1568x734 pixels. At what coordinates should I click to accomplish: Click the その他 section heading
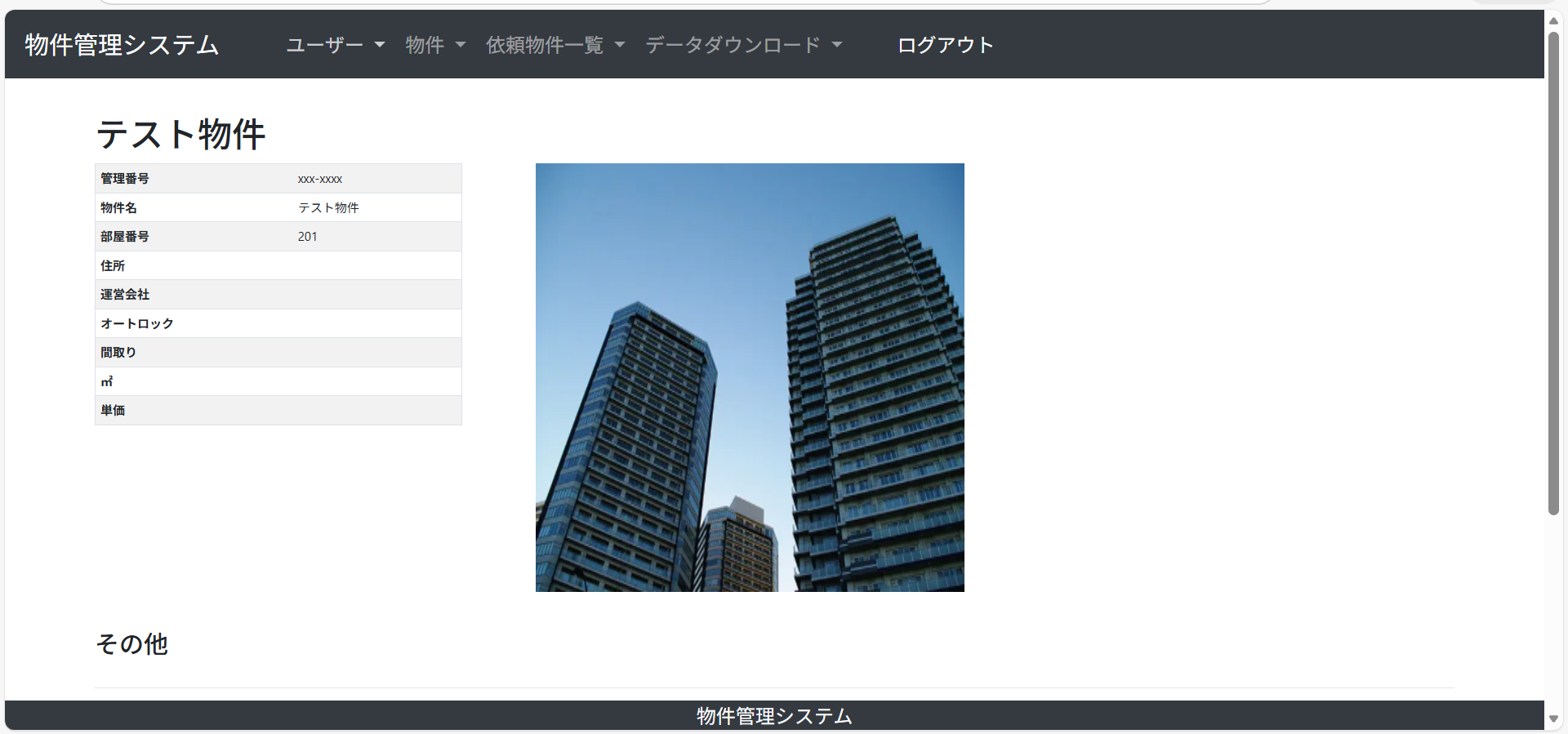tap(131, 644)
